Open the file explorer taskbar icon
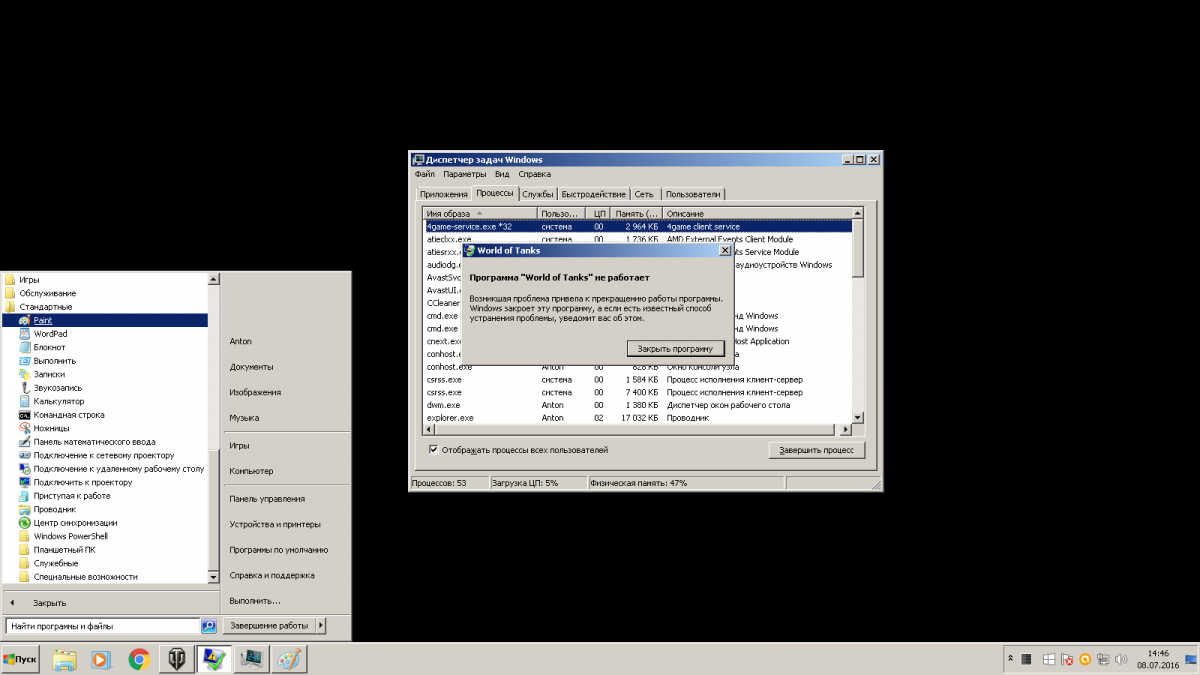Screen dimensions: 1200x675 coord(64,659)
